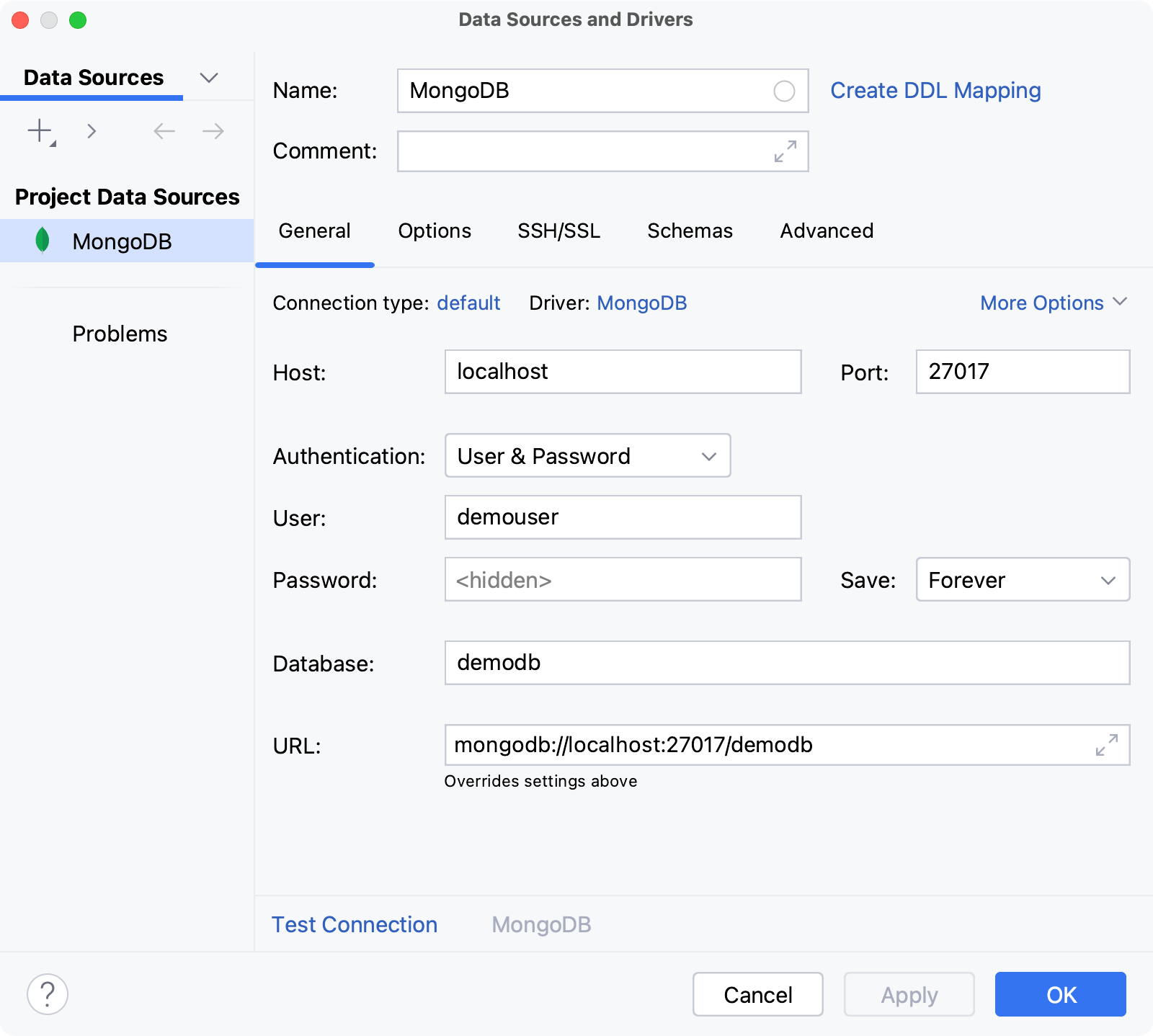The image size is (1153, 1036).
Task: Change the Save dropdown from Forever
Action: point(1022,580)
